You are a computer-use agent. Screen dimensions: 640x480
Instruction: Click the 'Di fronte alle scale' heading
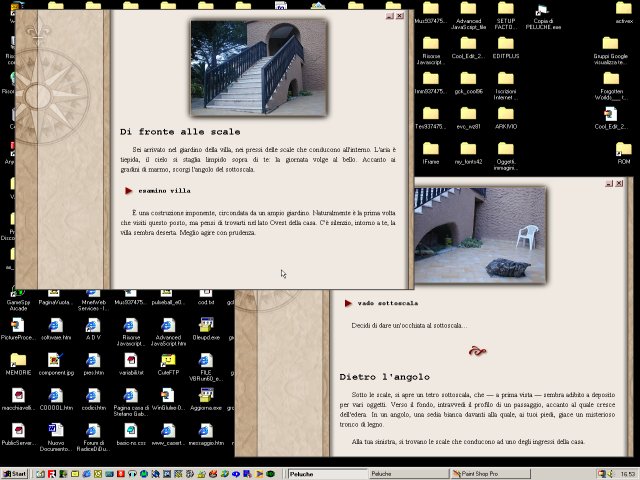180,132
